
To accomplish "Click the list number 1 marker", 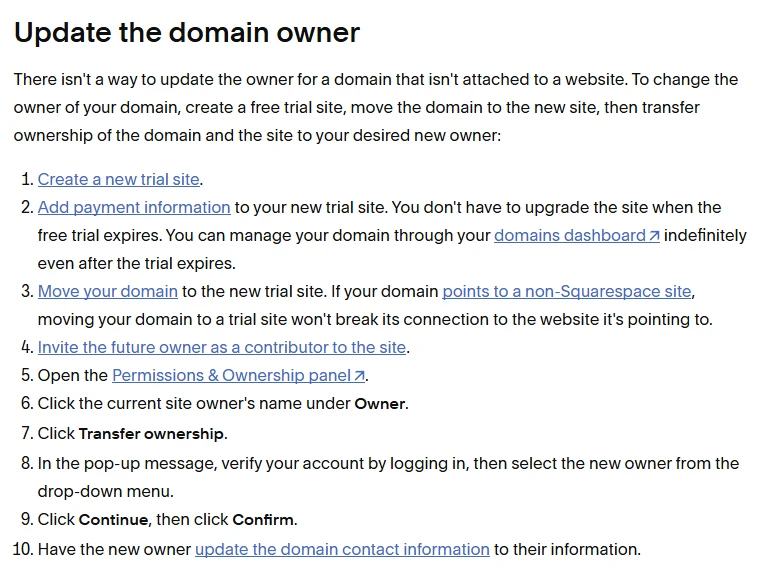I will (x=27, y=180).
